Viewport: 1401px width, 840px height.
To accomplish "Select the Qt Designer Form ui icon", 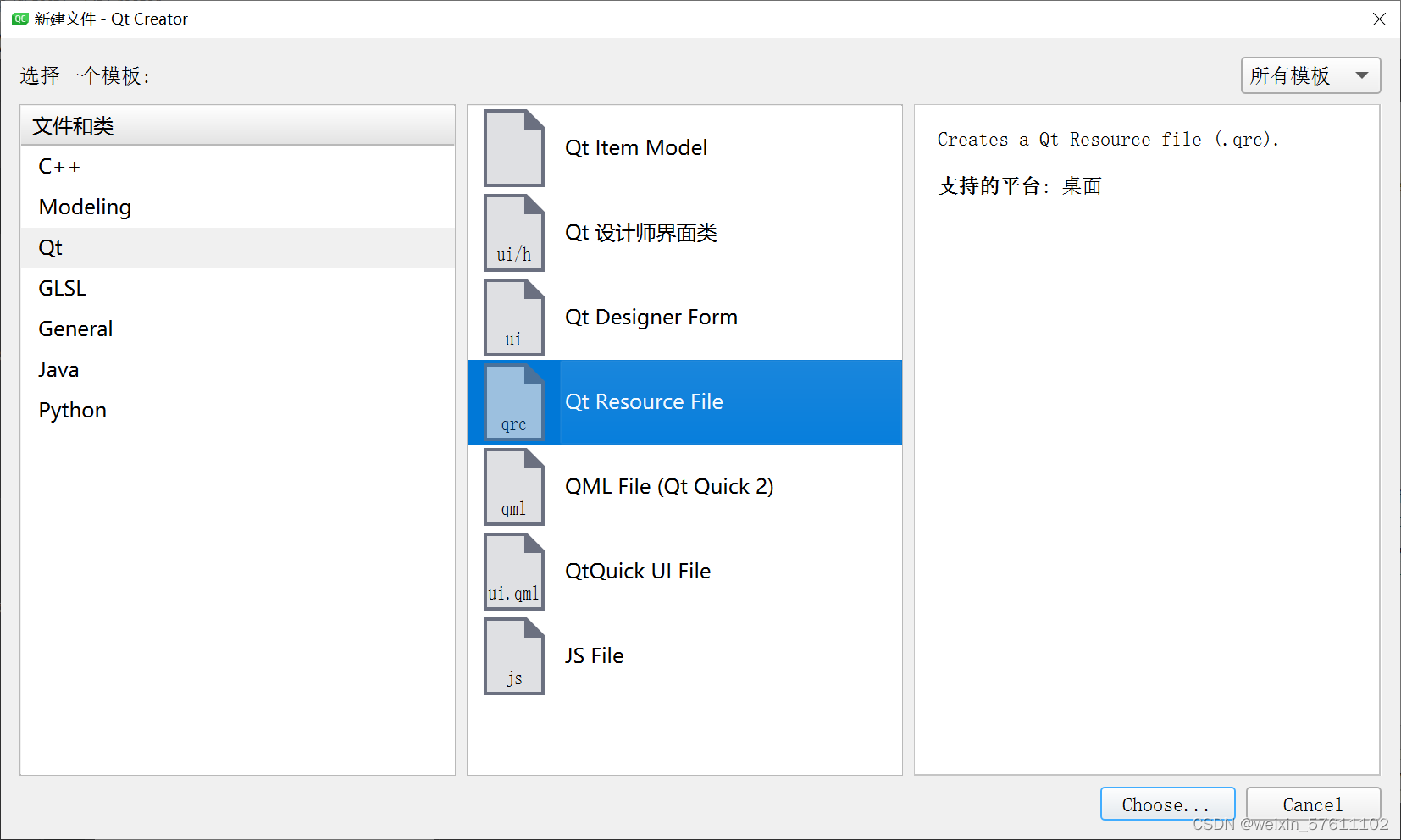I will click(513, 318).
